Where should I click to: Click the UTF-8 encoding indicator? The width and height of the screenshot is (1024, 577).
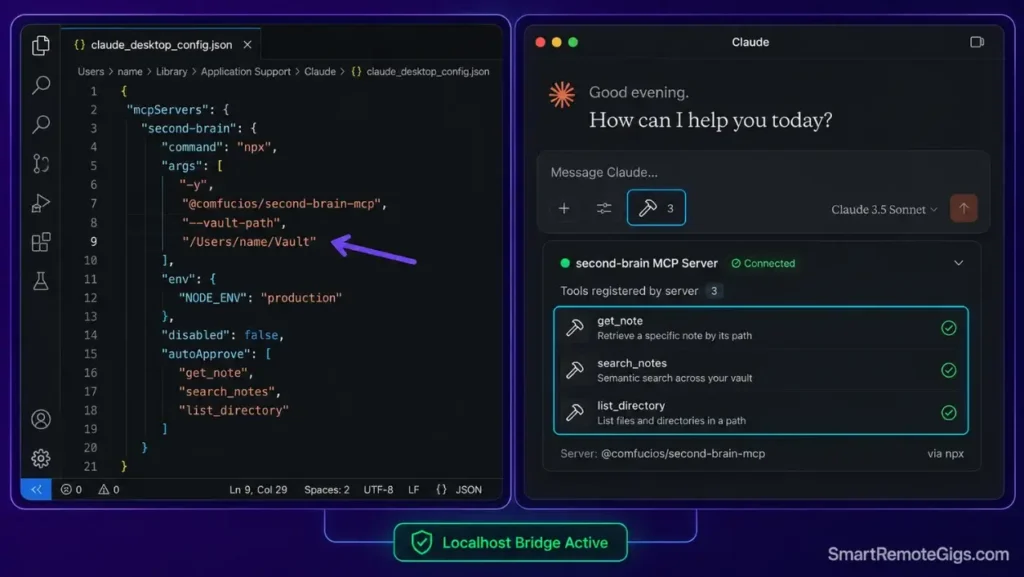click(378, 490)
